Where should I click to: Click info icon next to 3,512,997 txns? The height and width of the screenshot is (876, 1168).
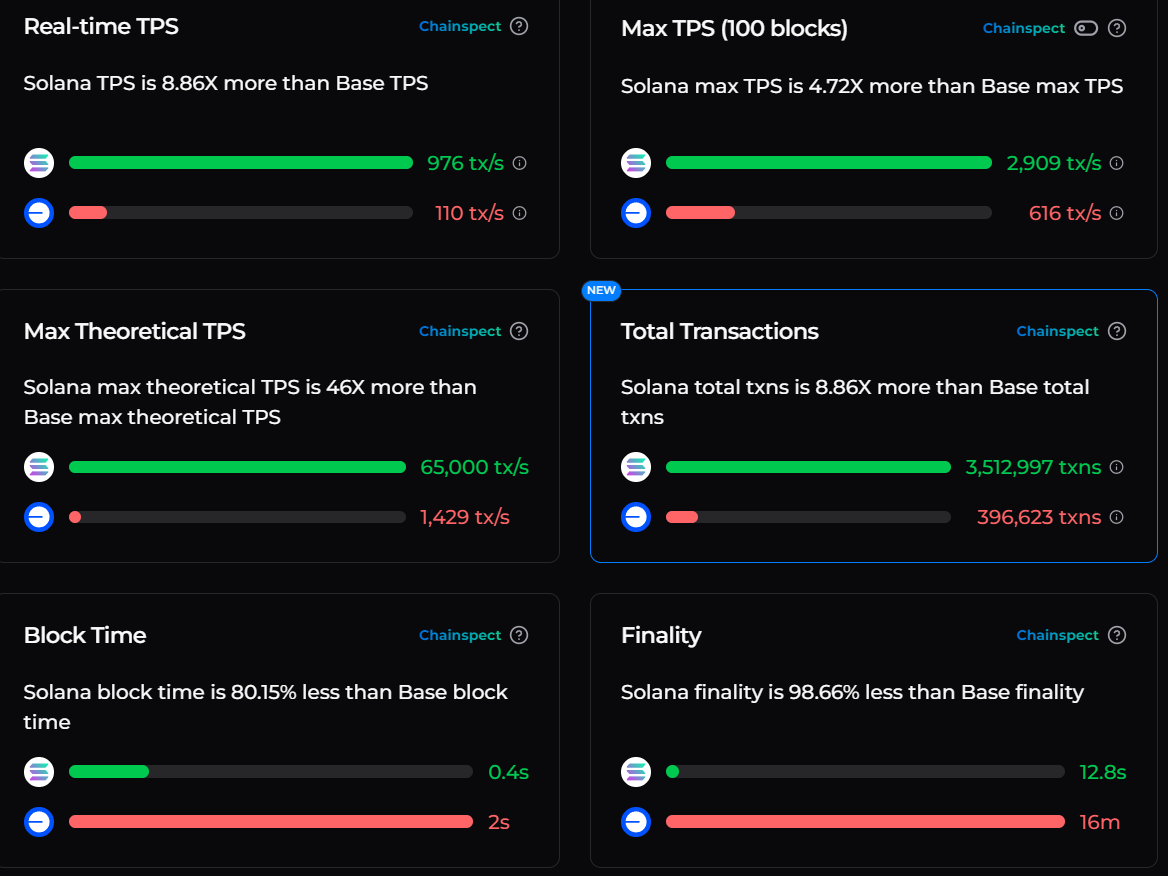click(x=1117, y=467)
